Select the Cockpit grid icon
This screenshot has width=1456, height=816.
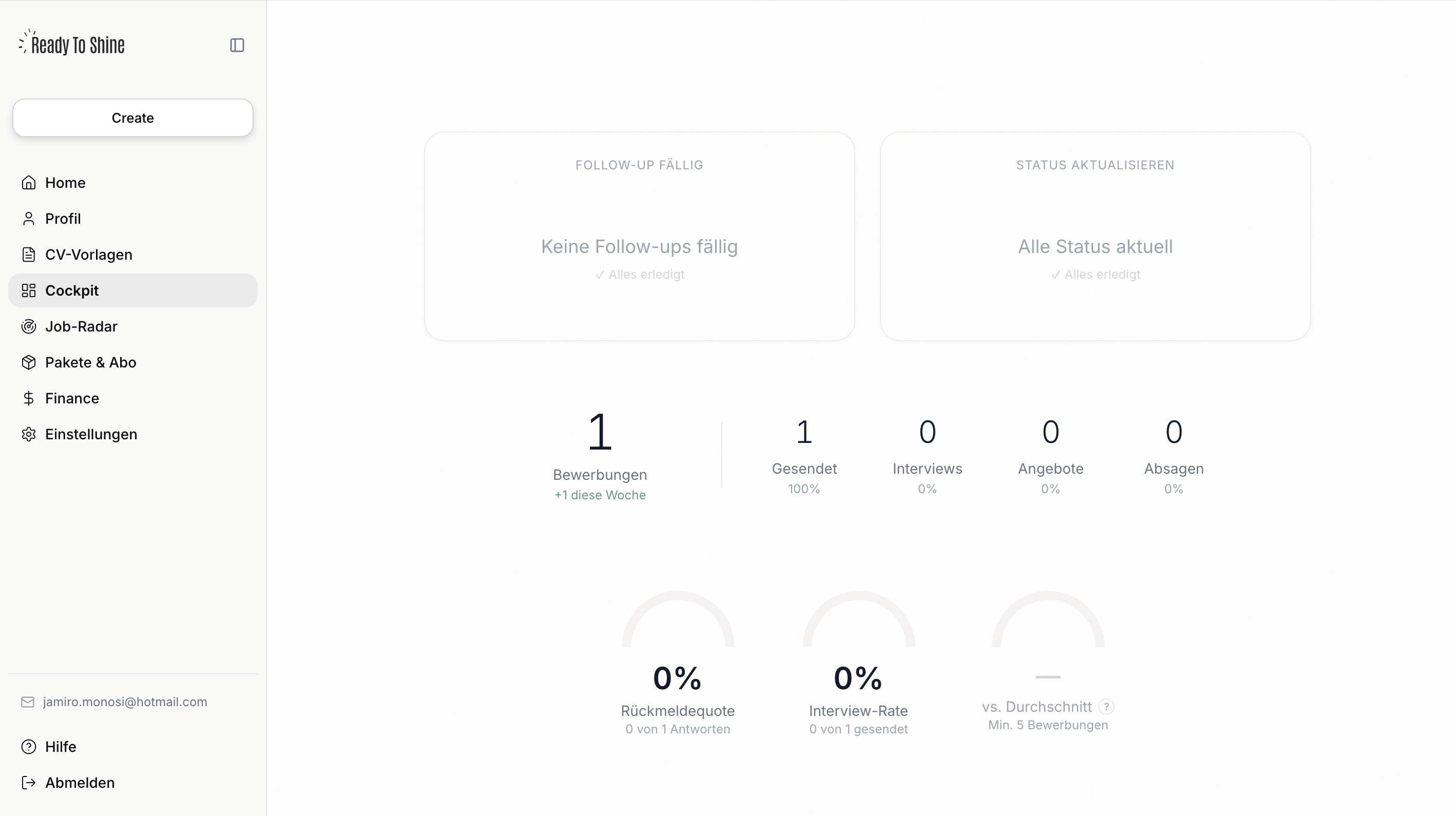pos(29,290)
